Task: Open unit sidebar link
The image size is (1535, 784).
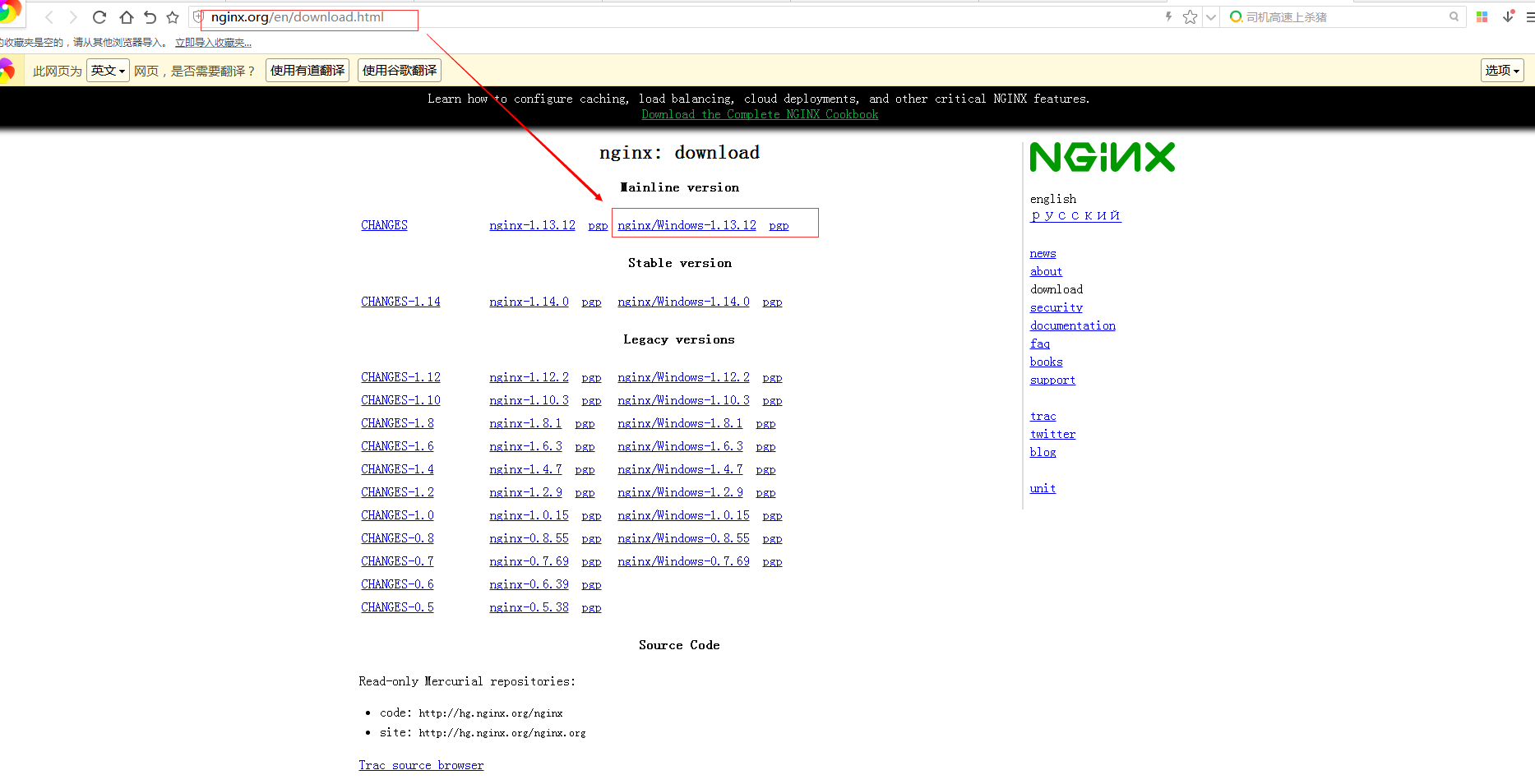Action: pos(1043,489)
